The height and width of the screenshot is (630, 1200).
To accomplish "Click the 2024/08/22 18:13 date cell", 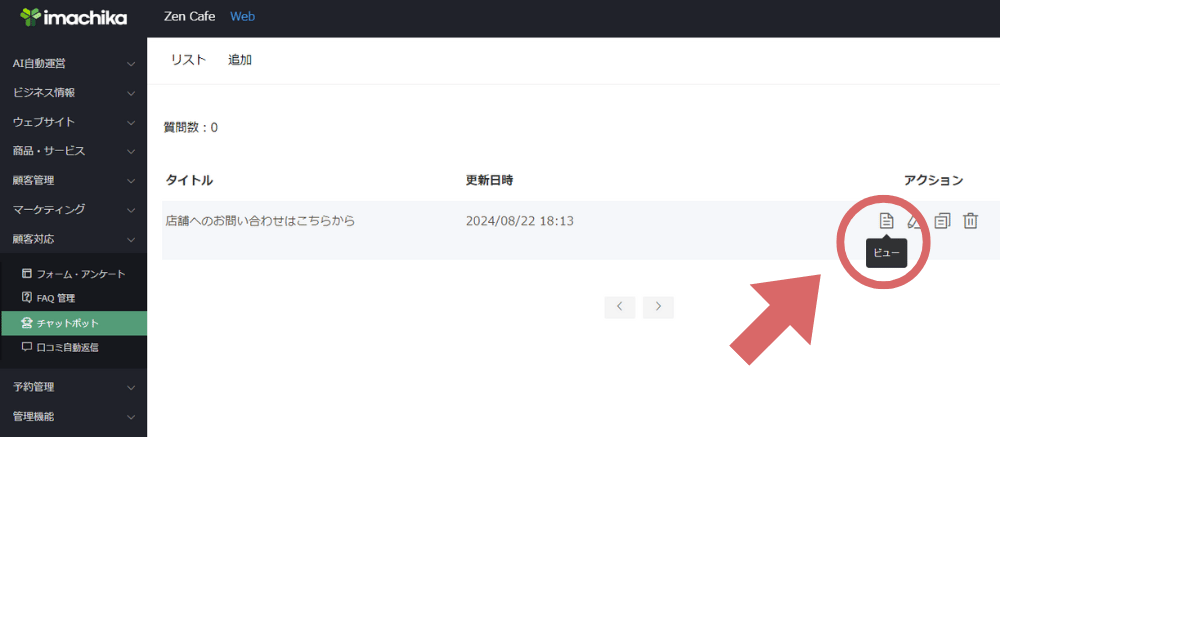I will click(520, 221).
